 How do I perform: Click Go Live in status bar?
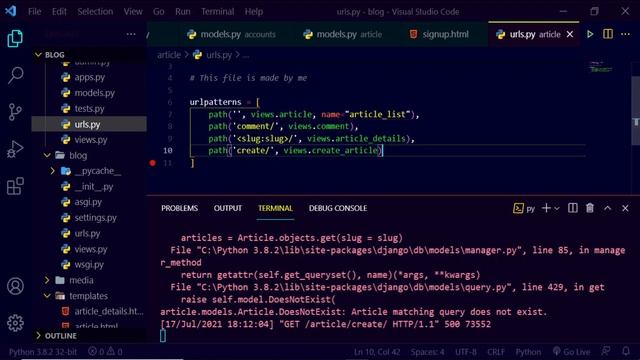[x=571, y=351]
